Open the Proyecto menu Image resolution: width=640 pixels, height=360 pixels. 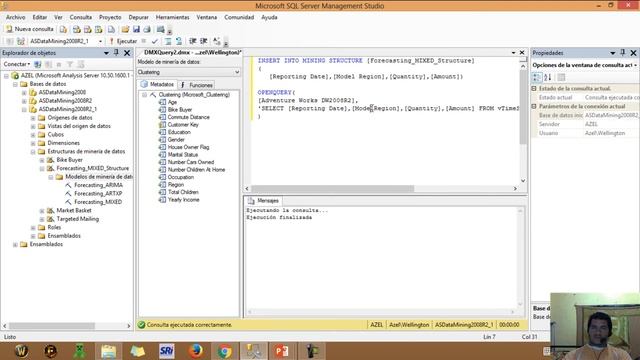[x=110, y=17]
